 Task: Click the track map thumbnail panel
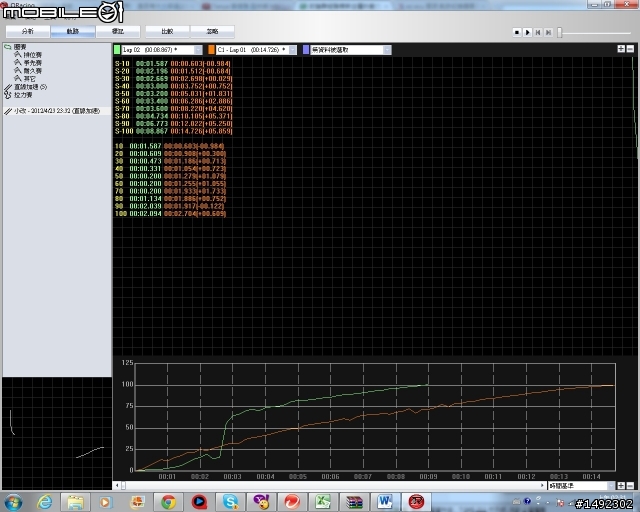[x=57, y=433]
